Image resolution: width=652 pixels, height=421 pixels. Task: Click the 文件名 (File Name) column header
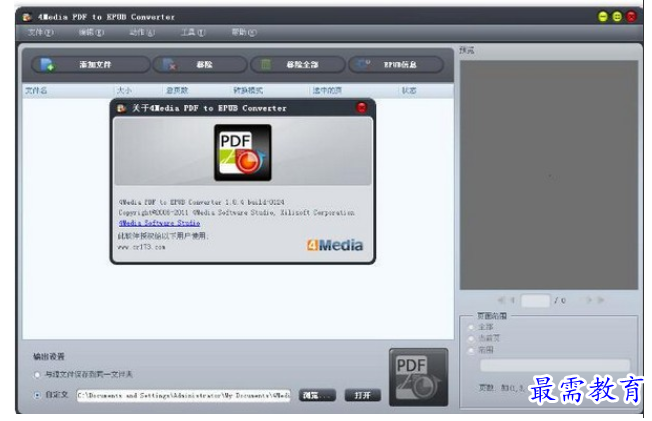(67, 90)
